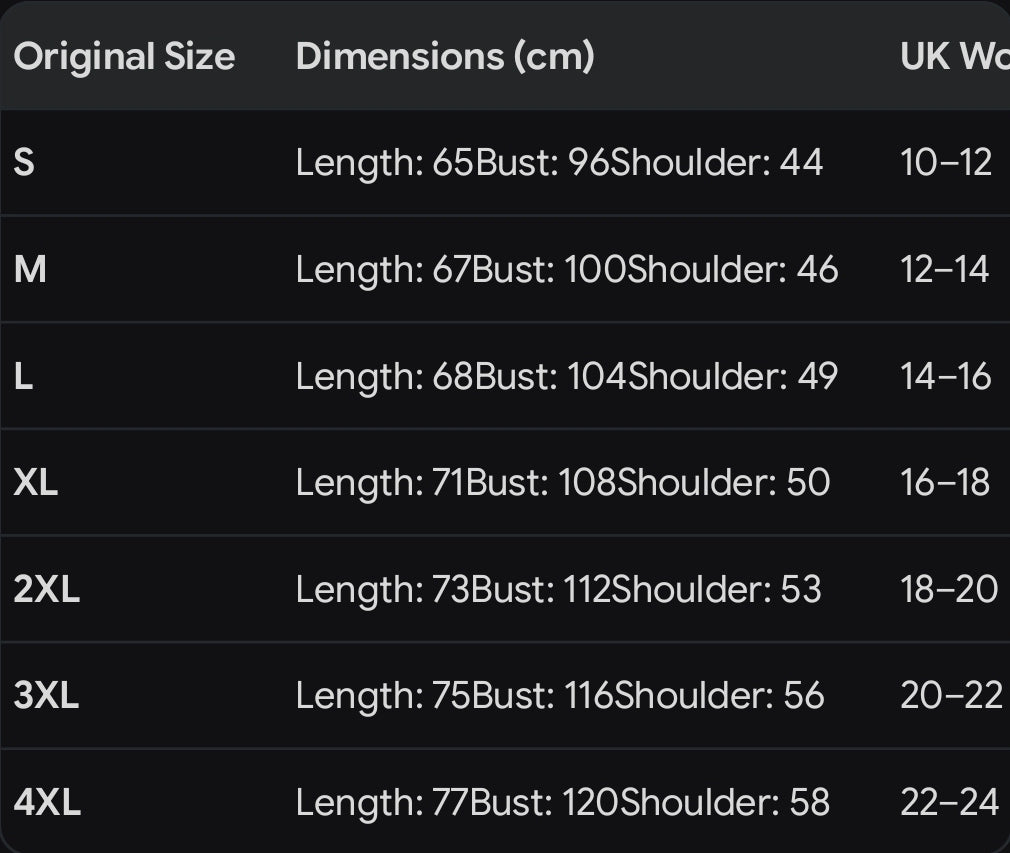Click the UK Wo… column header
This screenshot has width=1010, height=853.
tap(955, 57)
